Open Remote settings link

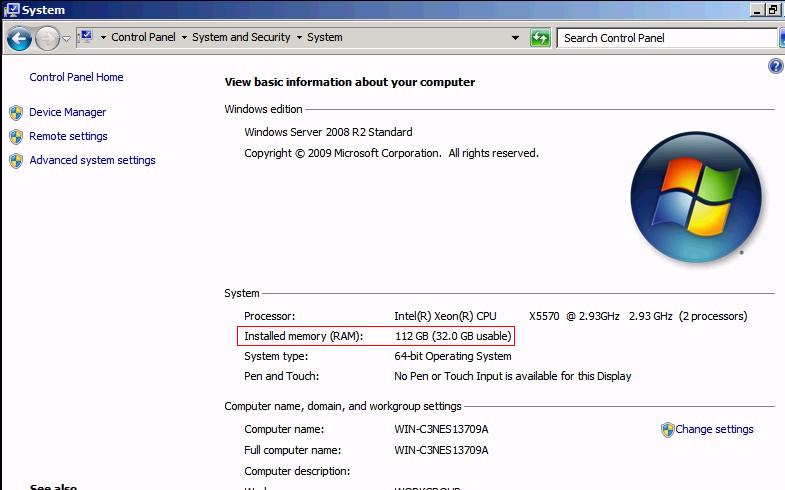pos(68,136)
